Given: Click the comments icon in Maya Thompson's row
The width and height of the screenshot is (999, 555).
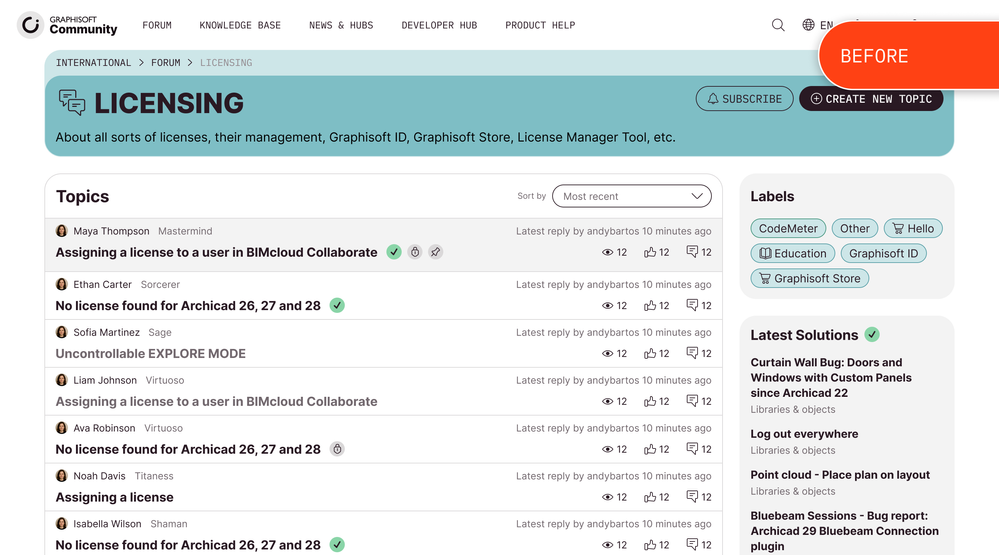Looking at the screenshot, I should 692,252.
